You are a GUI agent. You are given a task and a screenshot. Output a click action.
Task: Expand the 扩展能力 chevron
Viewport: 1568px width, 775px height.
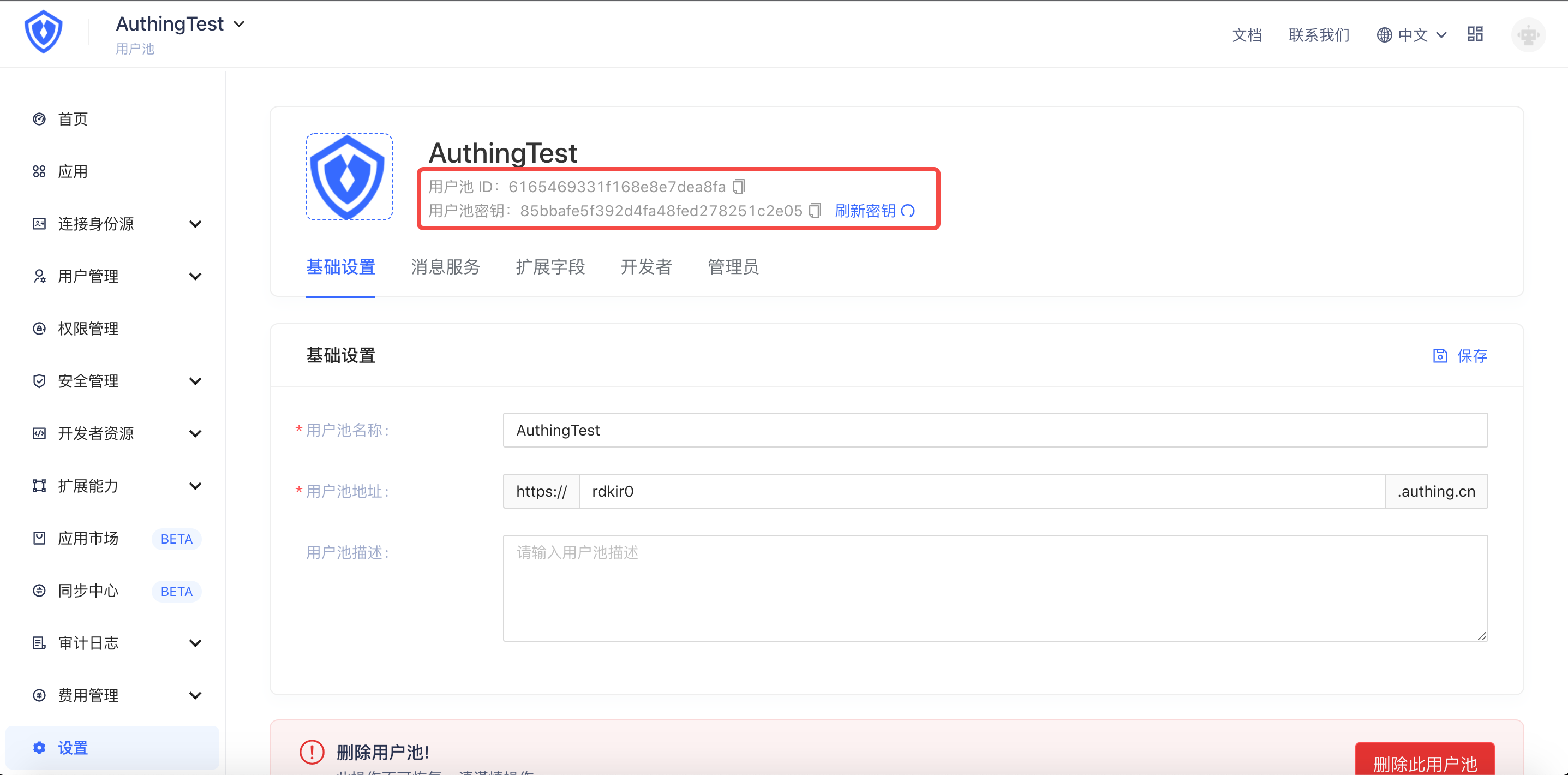(x=195, y=486)
